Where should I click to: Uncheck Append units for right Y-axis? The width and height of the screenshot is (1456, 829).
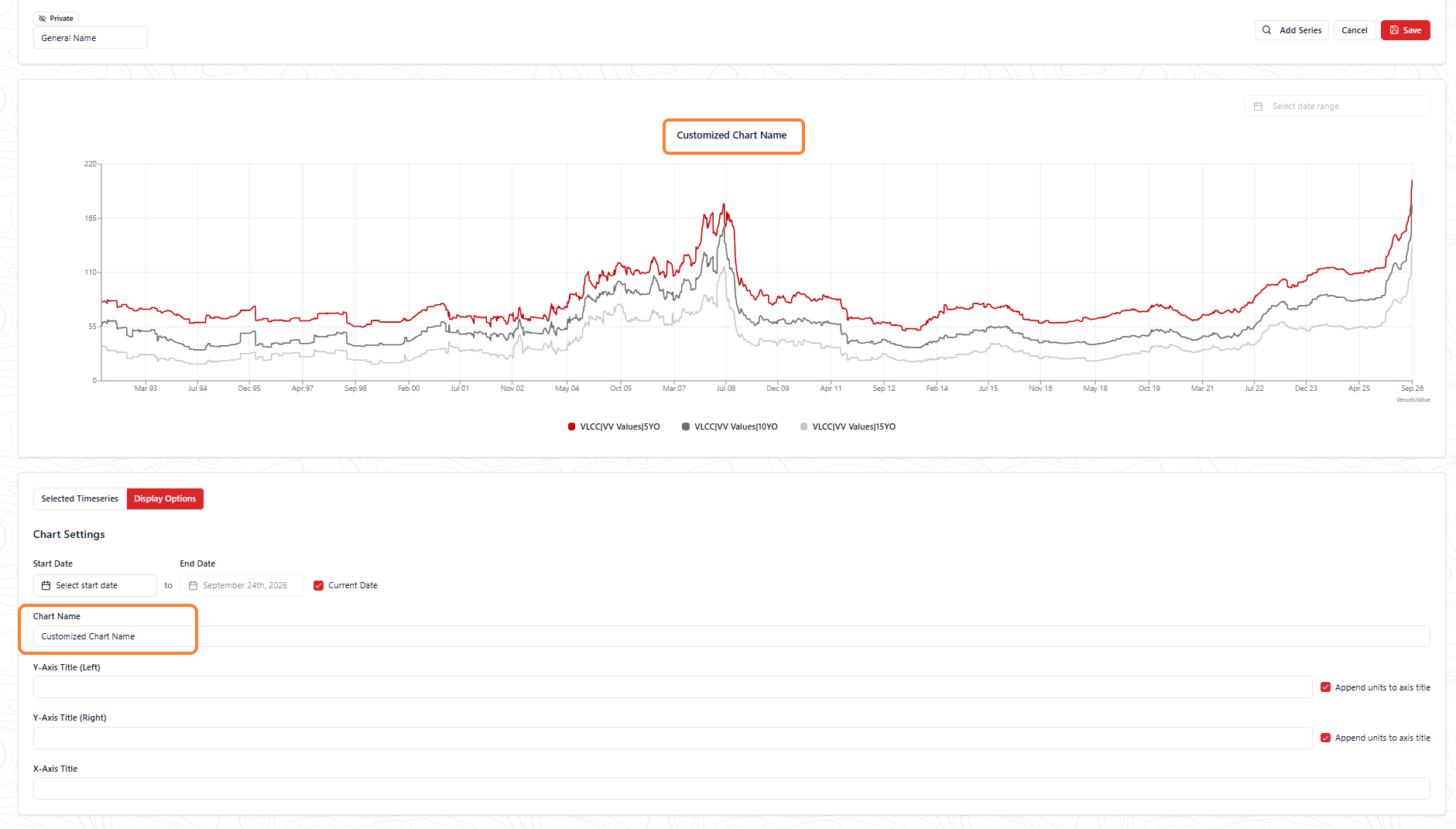point(1325,738)
